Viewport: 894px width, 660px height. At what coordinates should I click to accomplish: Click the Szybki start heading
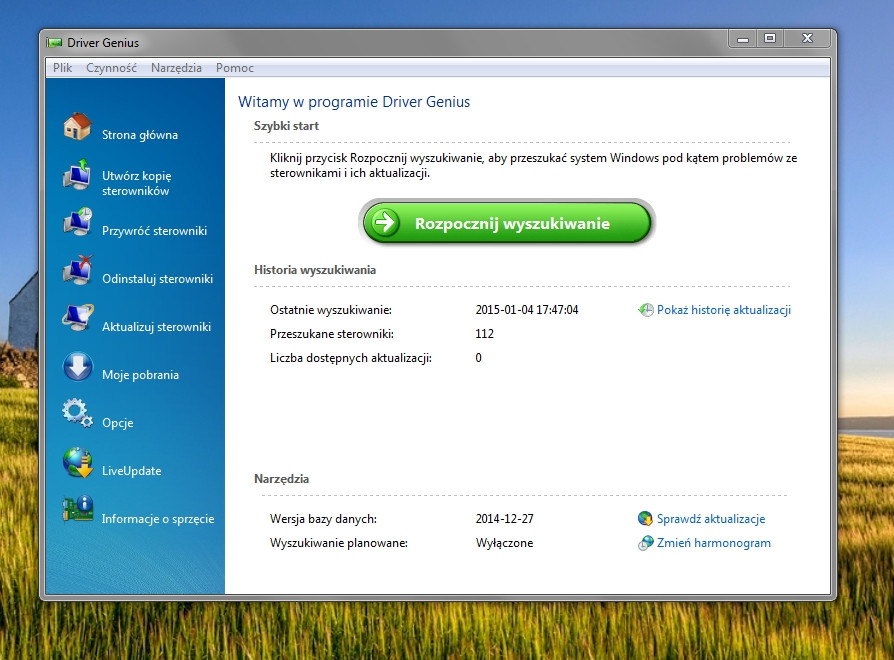point(286,126)
